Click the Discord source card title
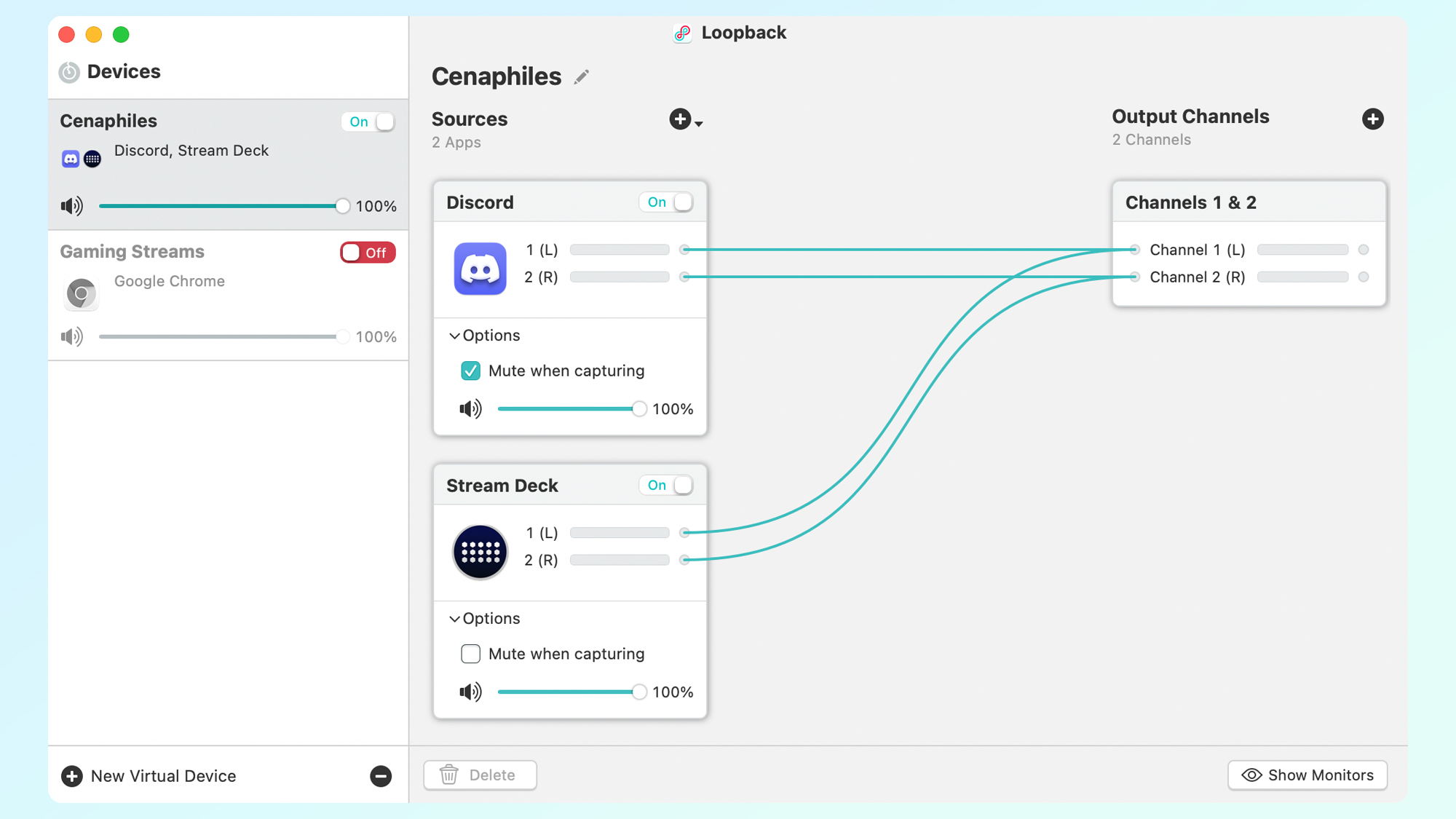The width and height of the screenshot is (1456, 819). click(480, 202)
